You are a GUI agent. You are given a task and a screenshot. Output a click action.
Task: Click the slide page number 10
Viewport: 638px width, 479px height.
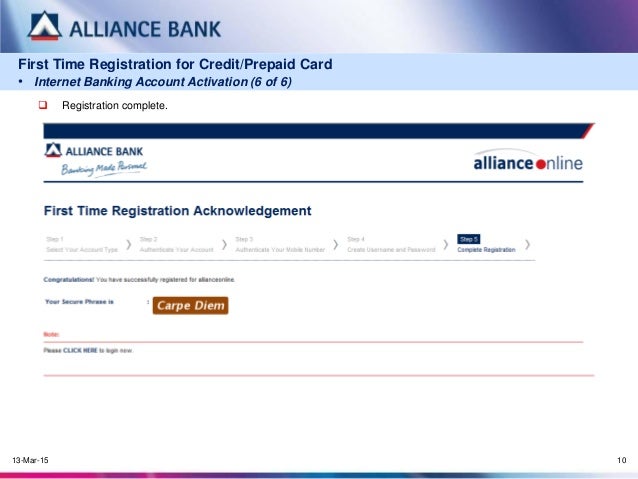621,460
